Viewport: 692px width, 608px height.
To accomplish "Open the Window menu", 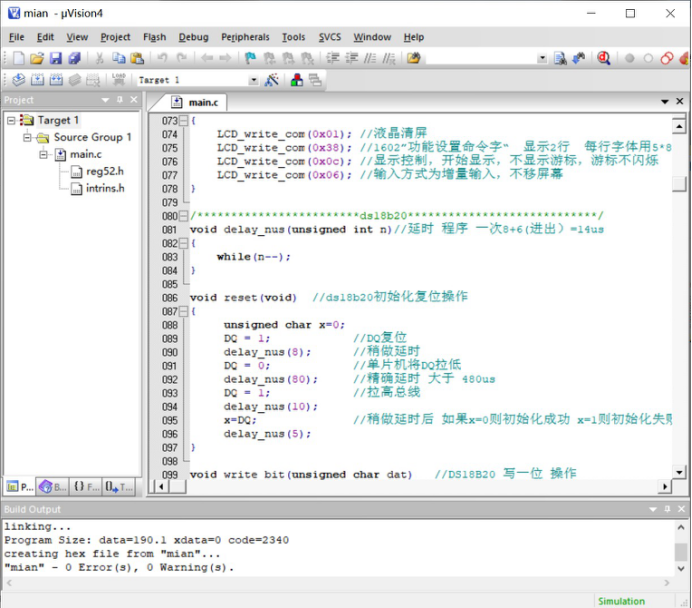I will click(372, 37).
